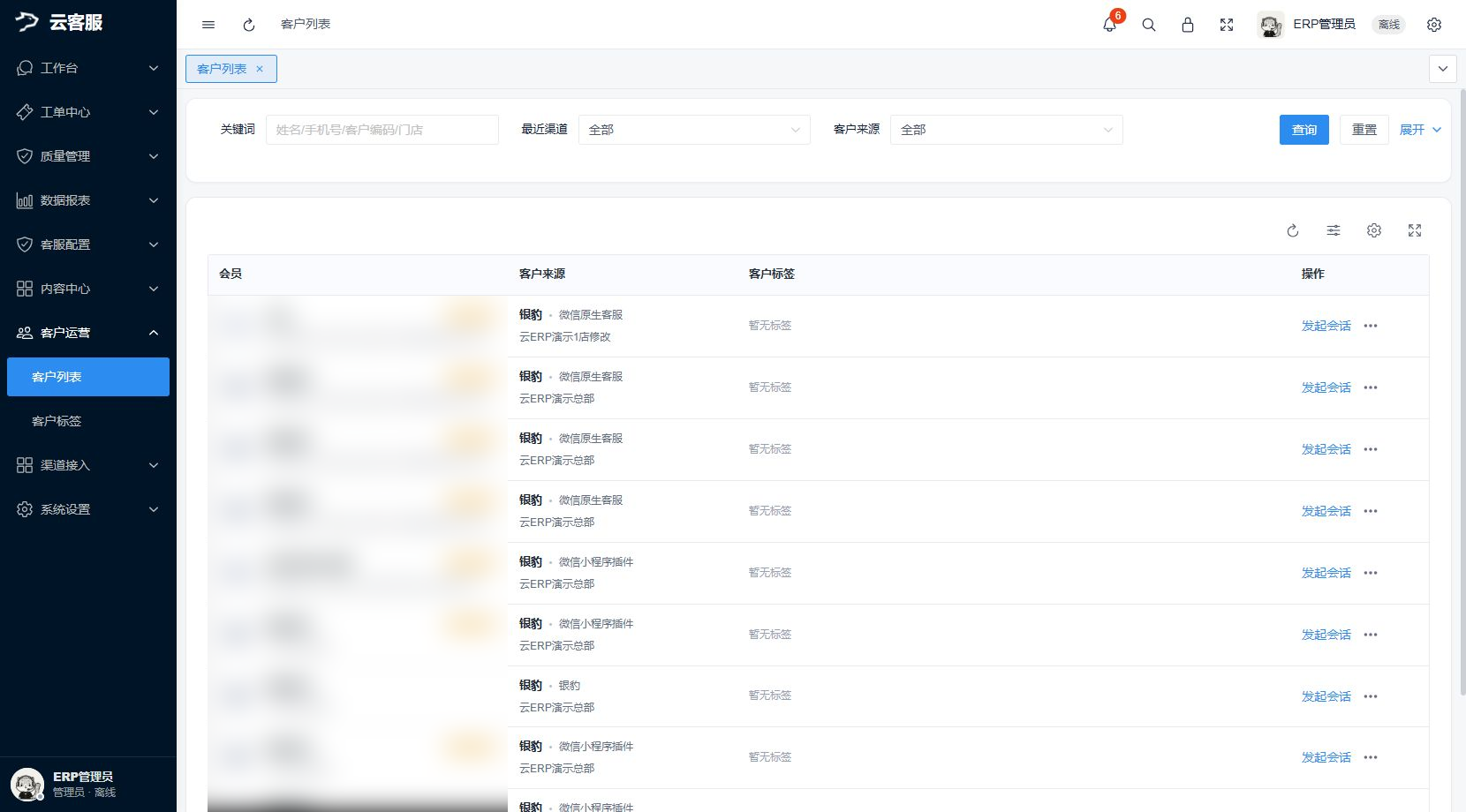Toggle fullscreen icon in top header
1466x812 pixels.
[x=1227, y=25]
